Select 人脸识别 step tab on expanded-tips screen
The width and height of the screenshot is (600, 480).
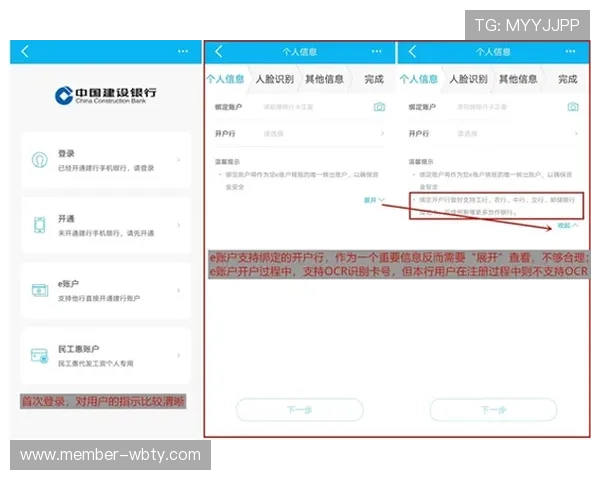coord(468,79)
